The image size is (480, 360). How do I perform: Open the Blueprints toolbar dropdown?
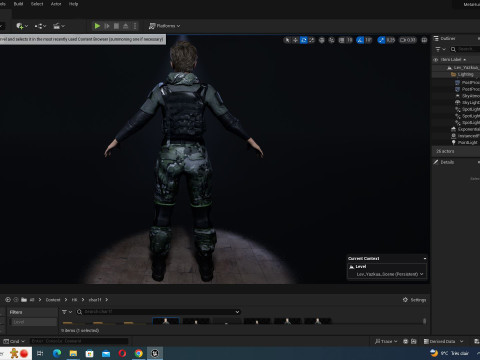point(40,26)
